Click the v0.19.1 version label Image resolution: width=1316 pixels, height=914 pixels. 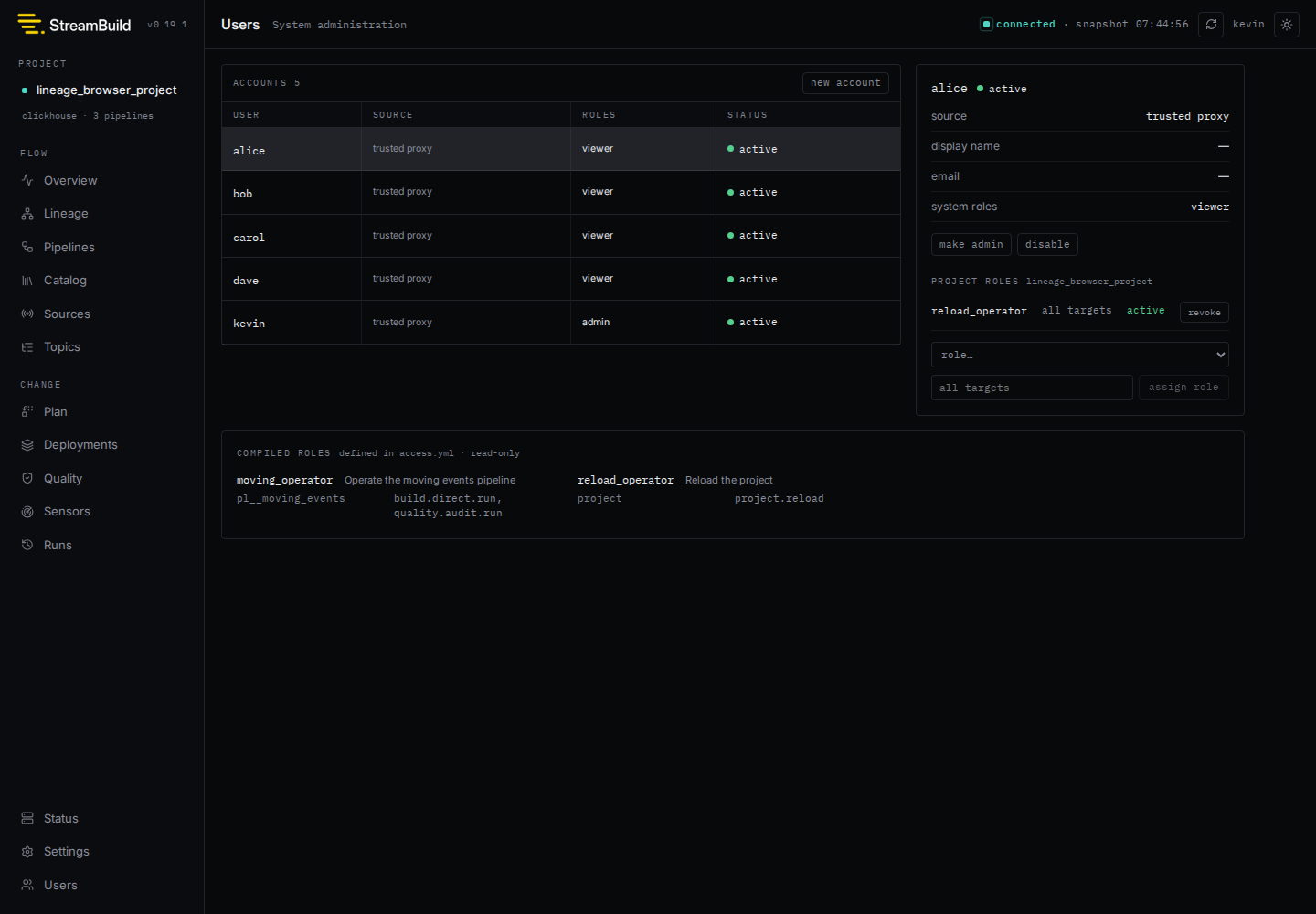[167, 25]
